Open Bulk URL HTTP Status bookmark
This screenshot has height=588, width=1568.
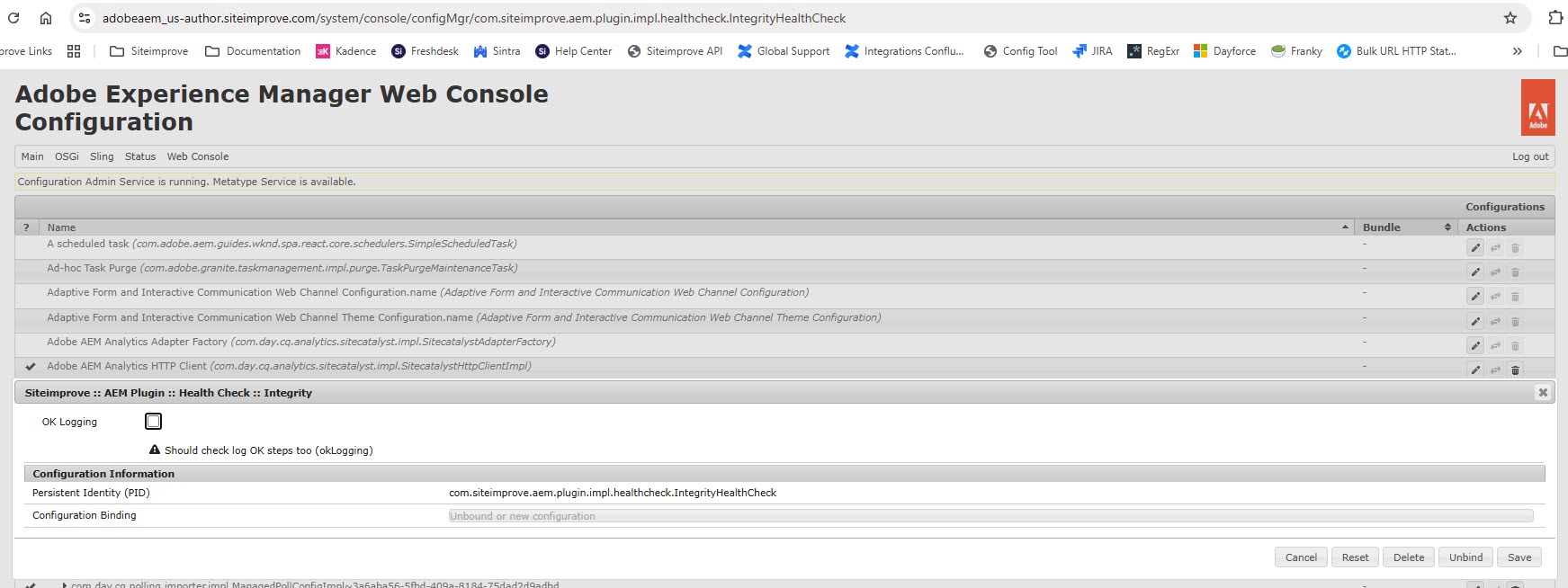point(1396,51)
